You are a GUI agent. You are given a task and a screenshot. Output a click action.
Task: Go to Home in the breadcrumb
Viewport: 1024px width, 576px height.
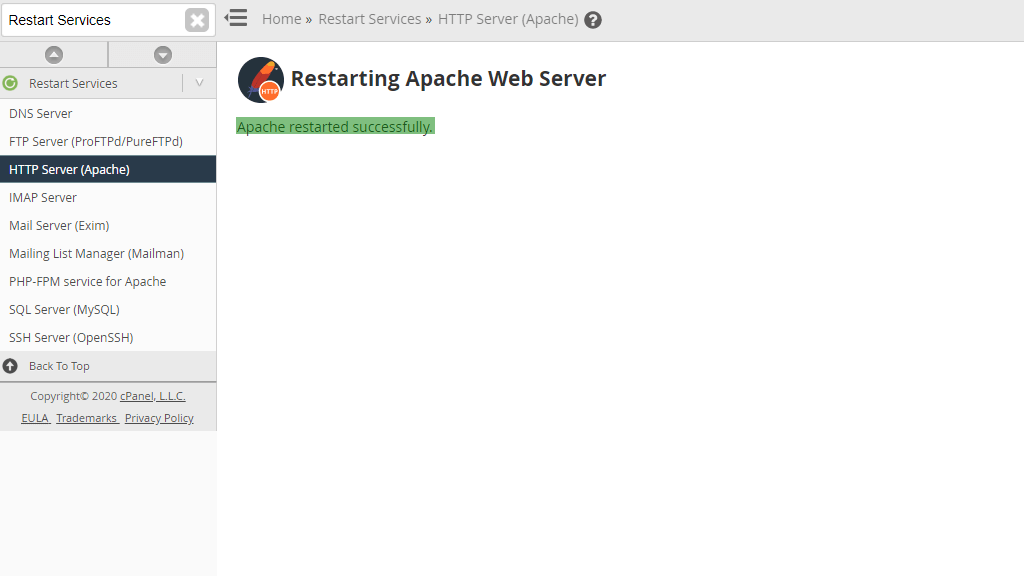click(x=281, y=20)
